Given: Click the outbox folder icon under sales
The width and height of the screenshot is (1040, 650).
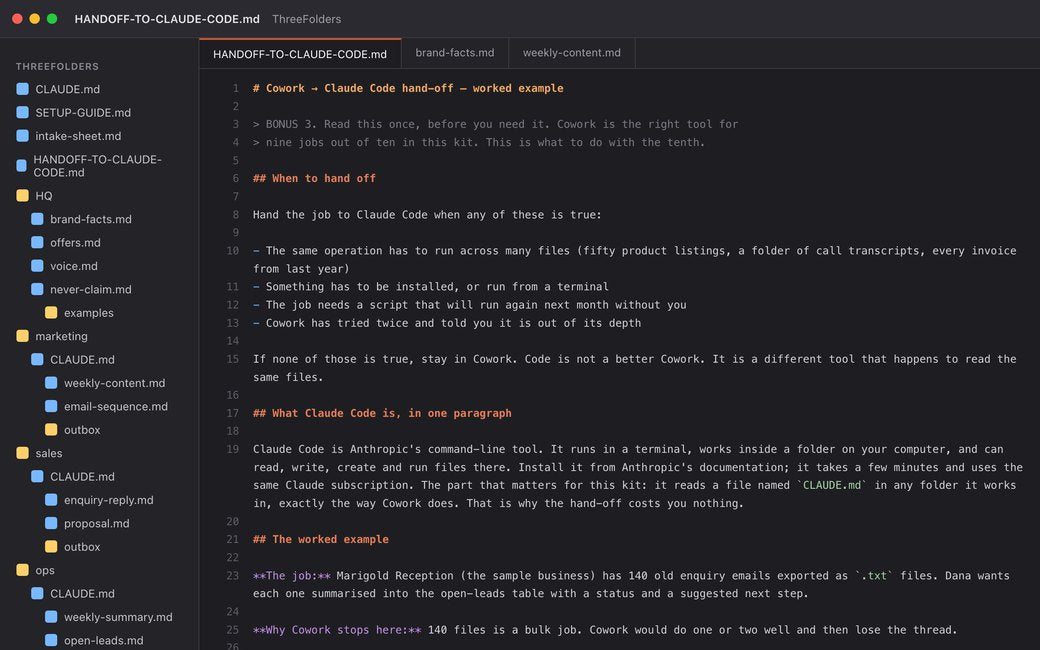Looking at the screenshot, I should [51, 547].
